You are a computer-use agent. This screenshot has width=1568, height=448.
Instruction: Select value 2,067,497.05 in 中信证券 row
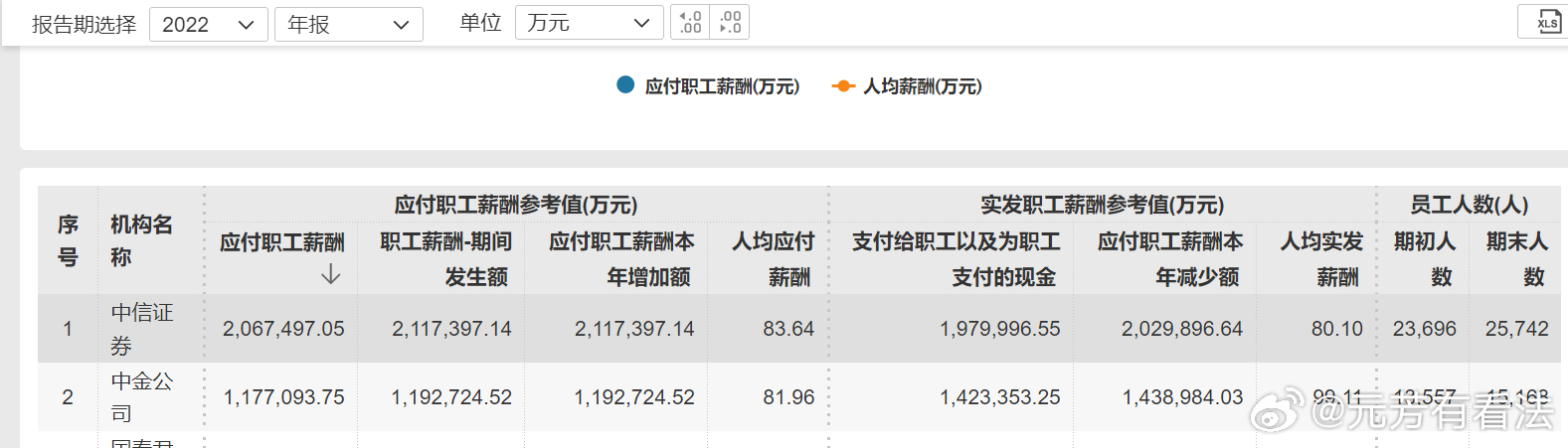click(x=283, y=329)
